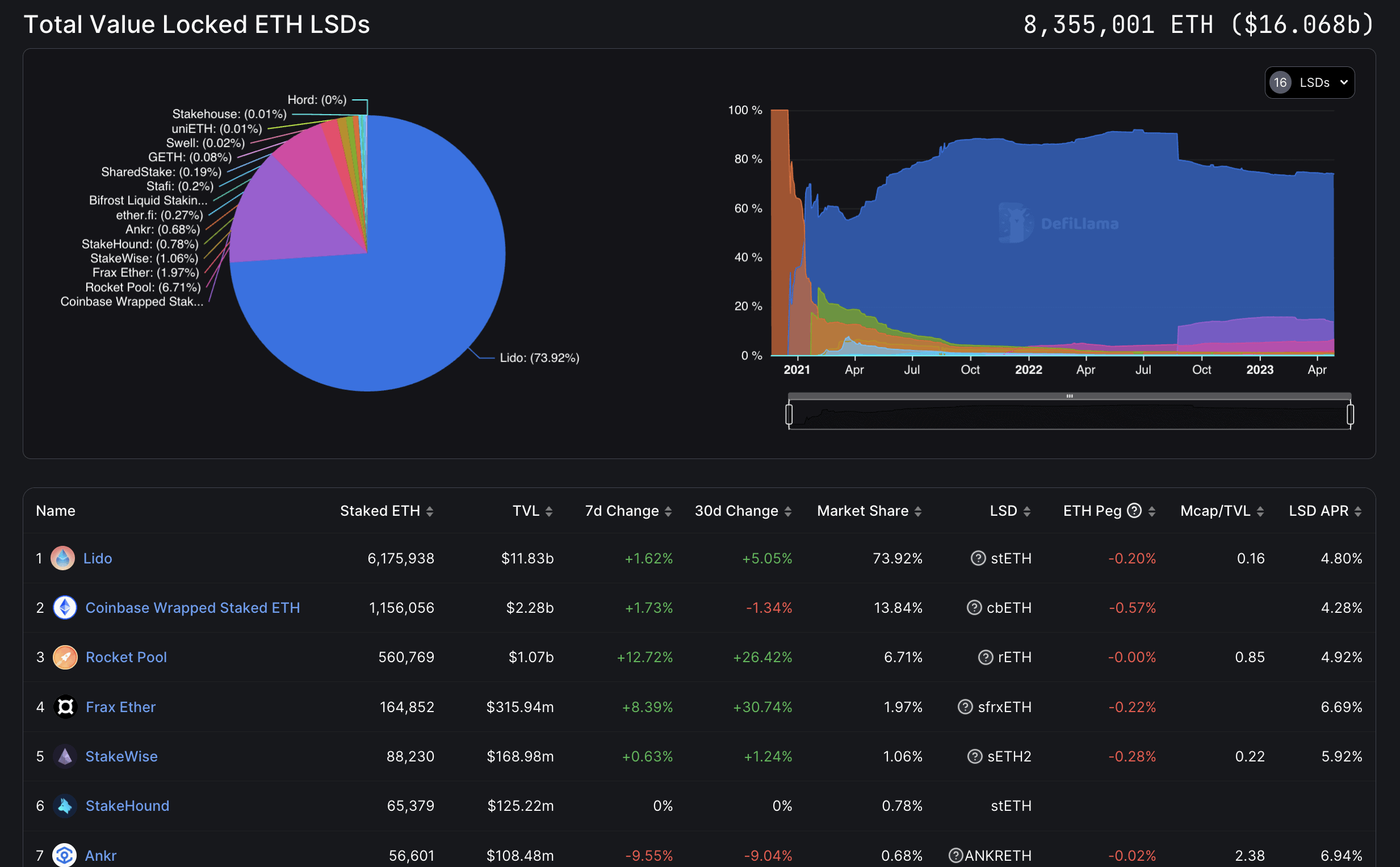Click the Ankr logo icon
This screenshot has height=867, width=1400.
click(65, 855)
